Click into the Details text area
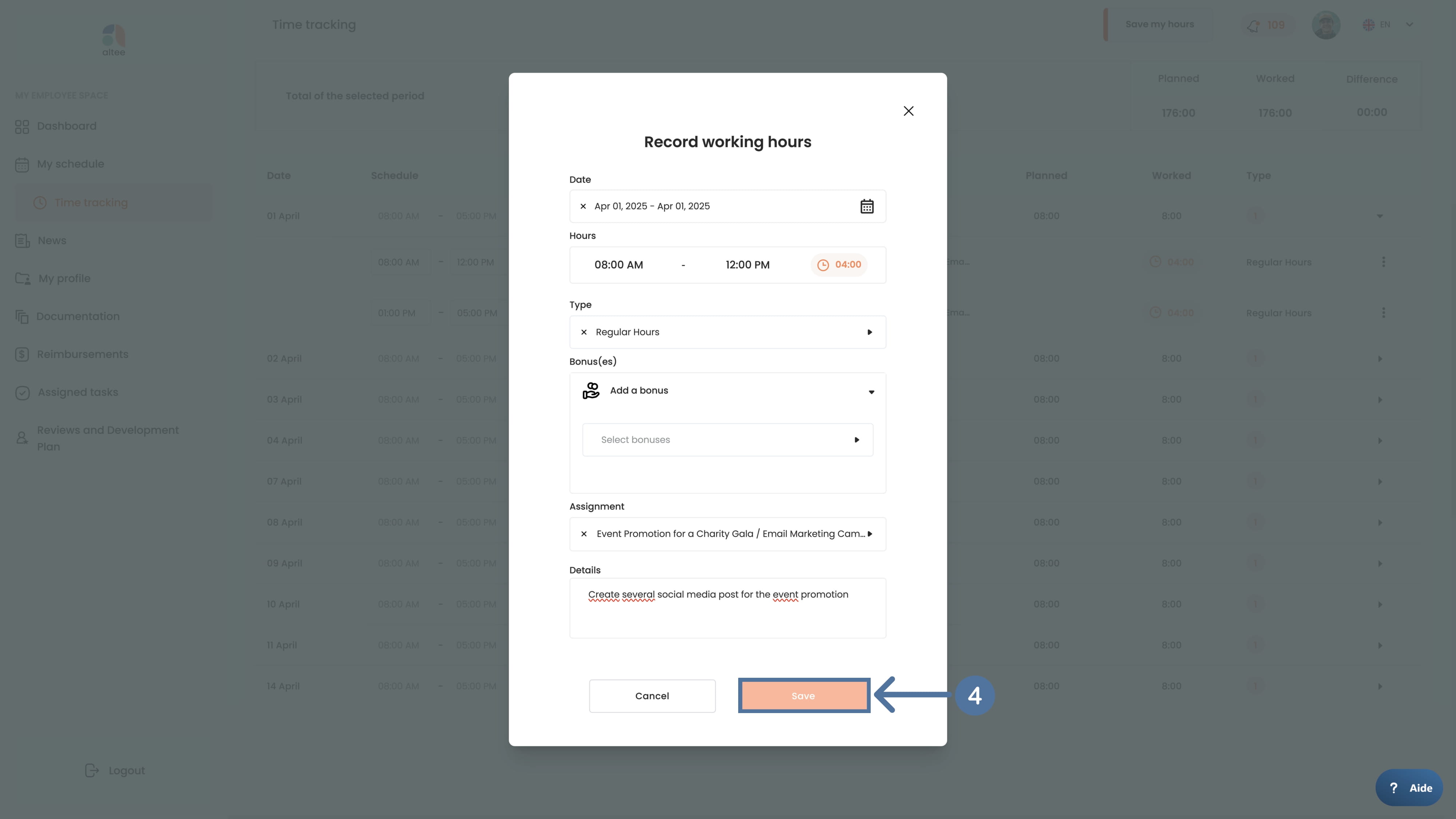This screenshot has width=1456, height=819. (x=727, y=608)
